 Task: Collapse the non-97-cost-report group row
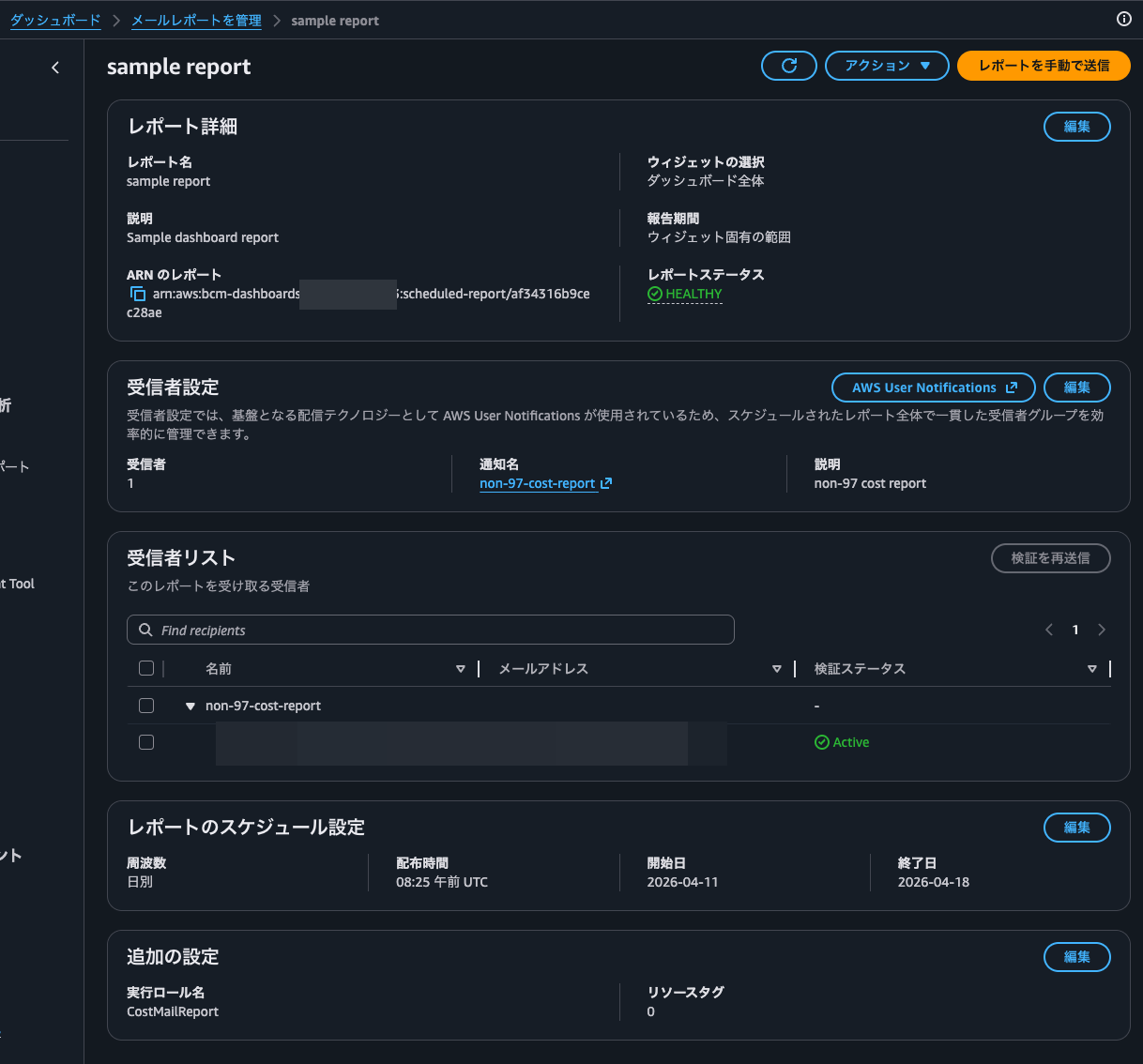[190, 707]
